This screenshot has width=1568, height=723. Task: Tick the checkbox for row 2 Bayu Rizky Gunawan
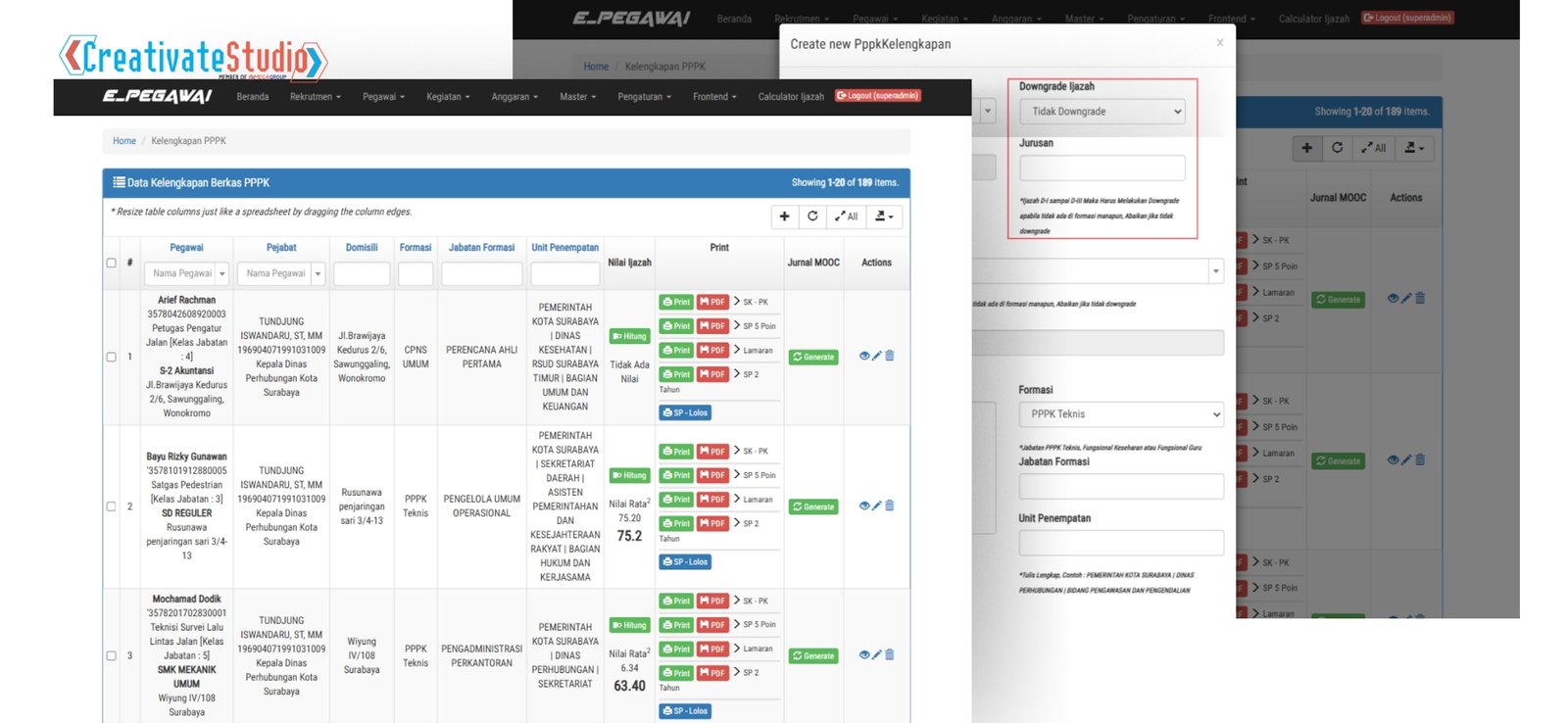[x=111, y=506]
